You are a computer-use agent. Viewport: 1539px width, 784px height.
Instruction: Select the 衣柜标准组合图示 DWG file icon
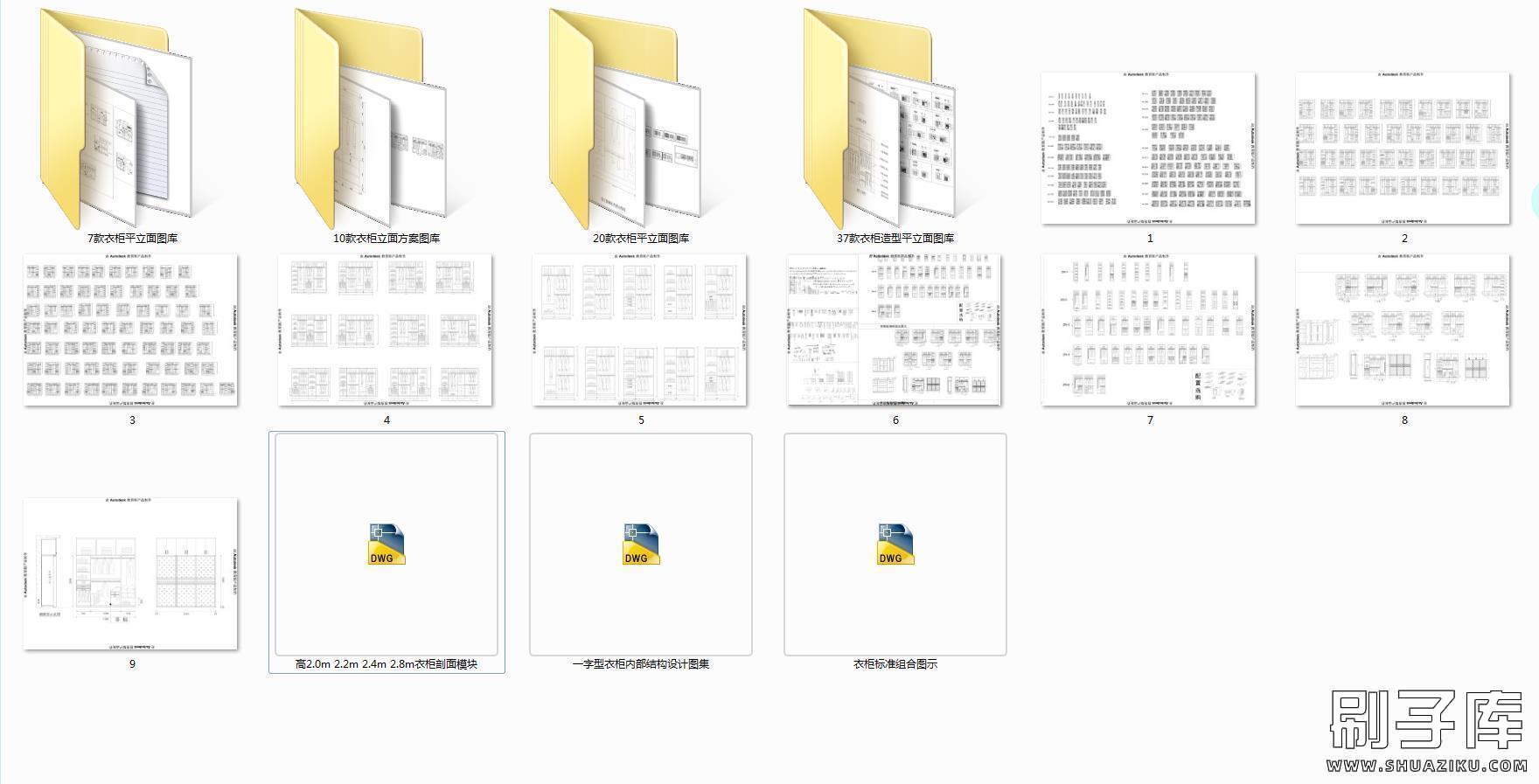[895, 545]
